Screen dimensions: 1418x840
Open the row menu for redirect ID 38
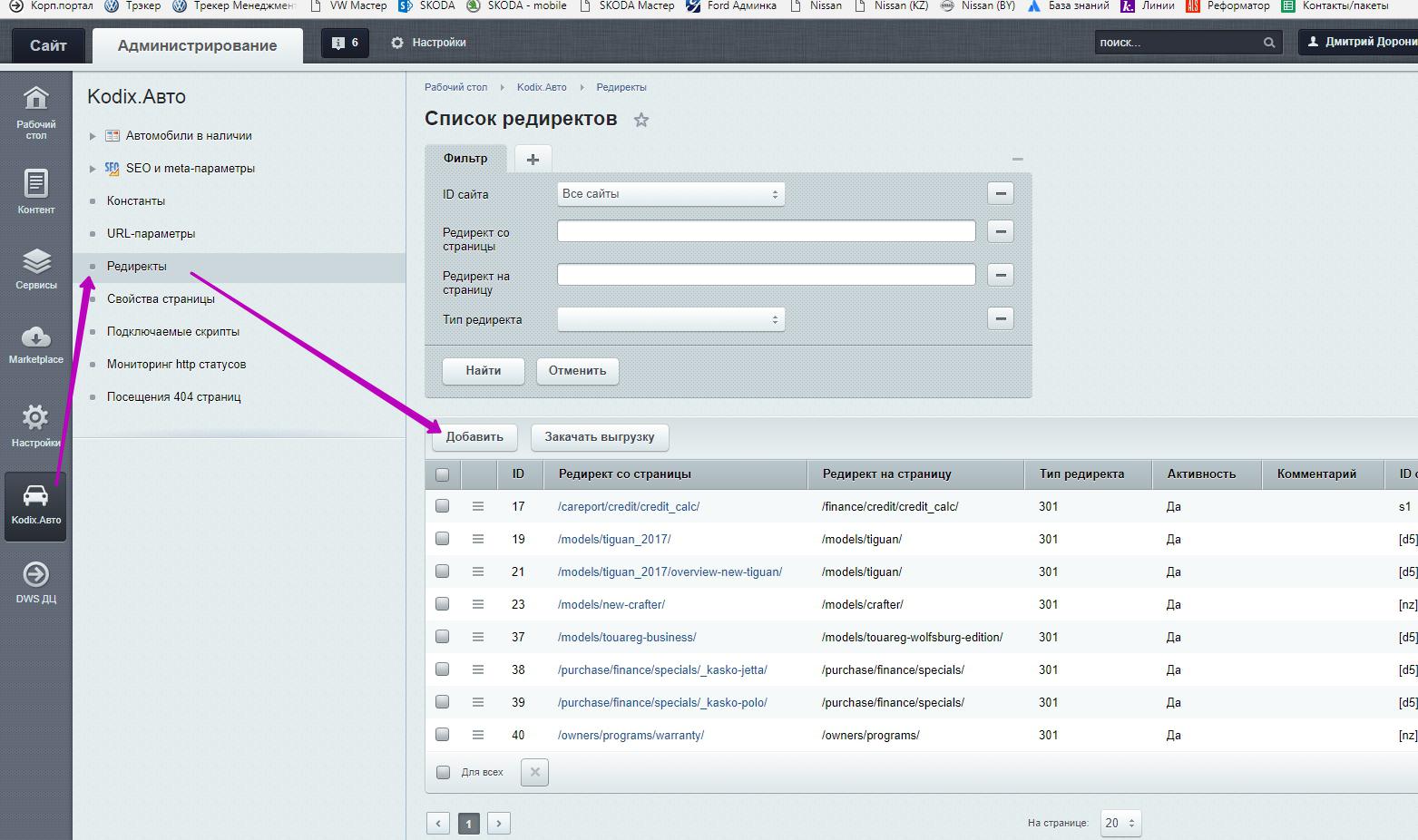(x=478, y=669)
